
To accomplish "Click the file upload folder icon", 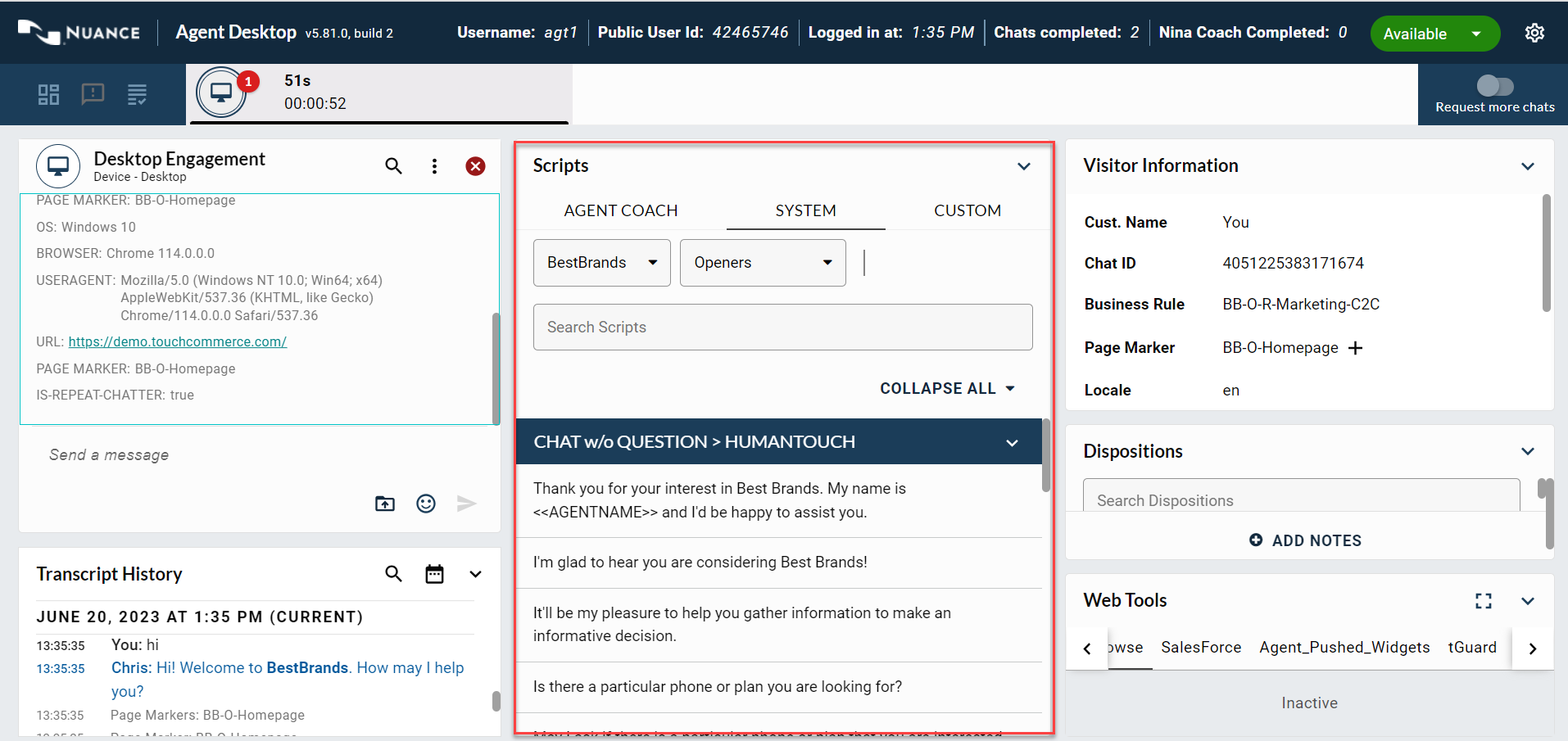I will pyautogui.click(x=385, y=504).
